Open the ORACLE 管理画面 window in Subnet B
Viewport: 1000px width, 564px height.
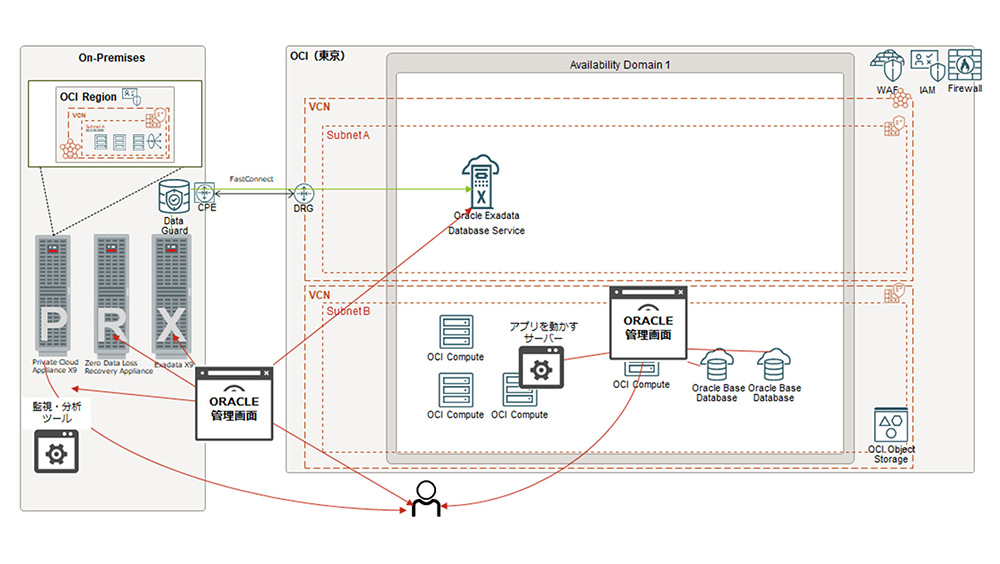pyautogui.click(x=649, y=321)
